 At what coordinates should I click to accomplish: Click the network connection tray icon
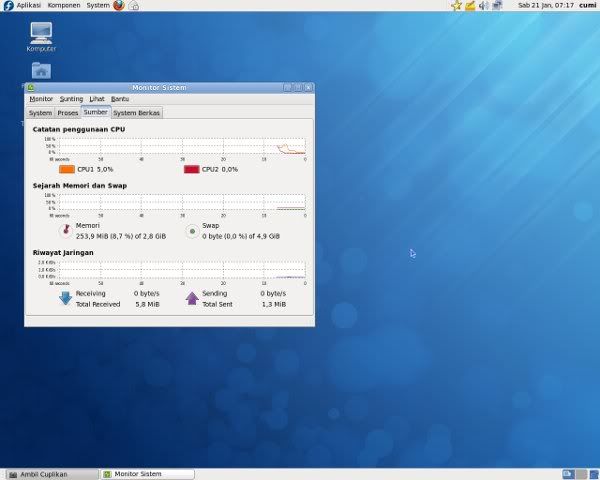[x=497, y=5]
